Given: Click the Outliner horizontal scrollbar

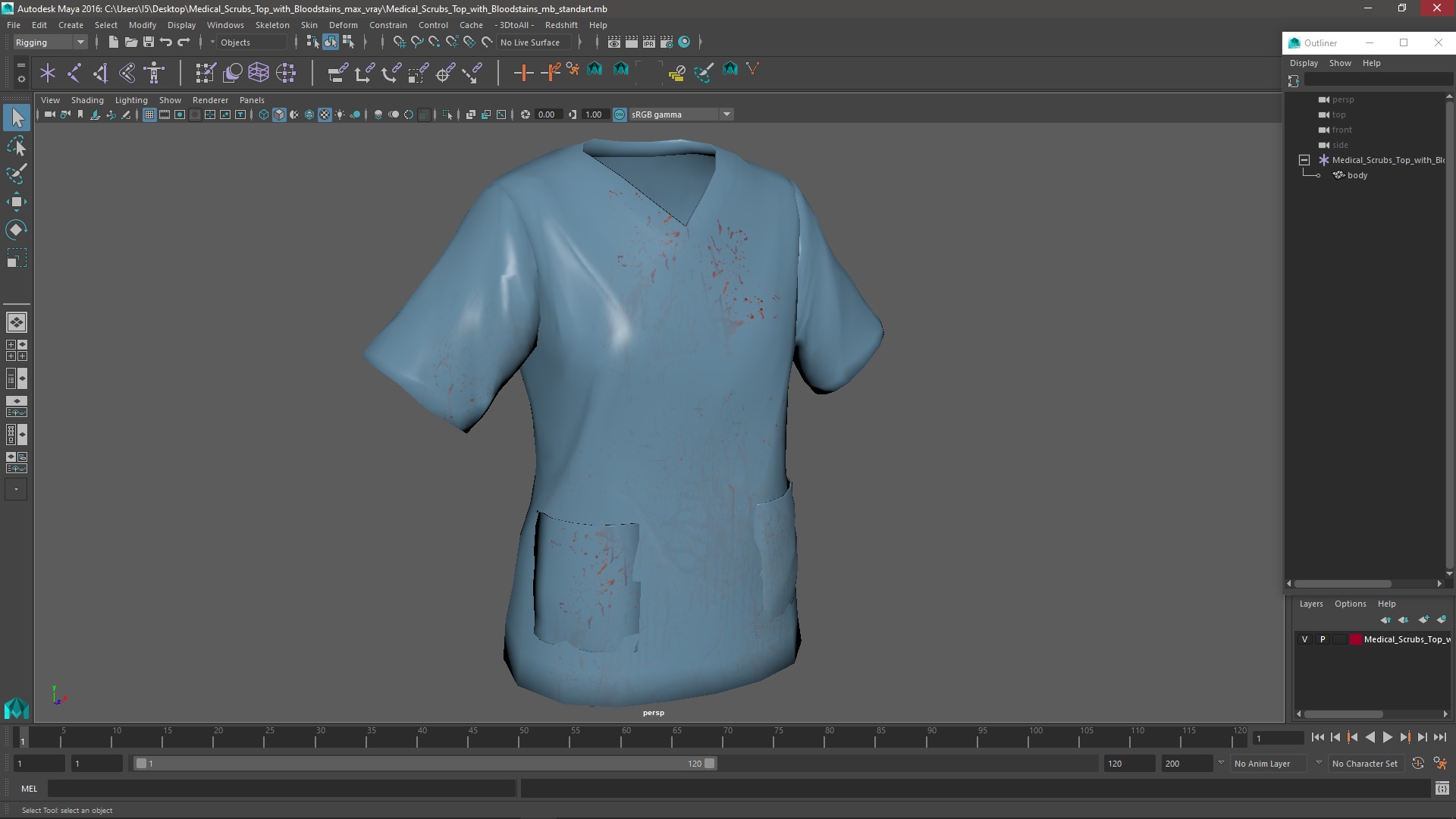Looking at the screenshot, I should 1342,584.
